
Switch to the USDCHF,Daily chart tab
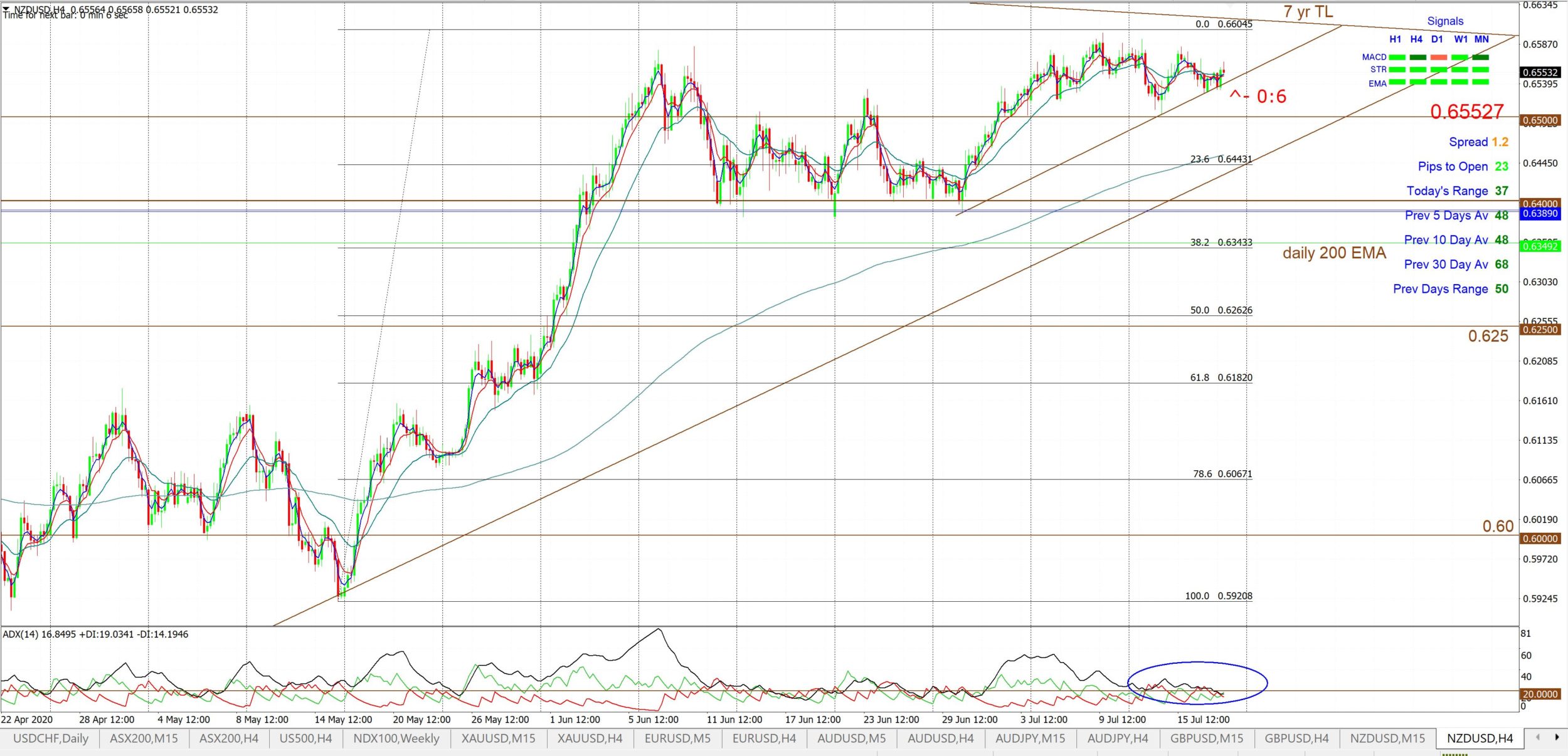point(50,738)
